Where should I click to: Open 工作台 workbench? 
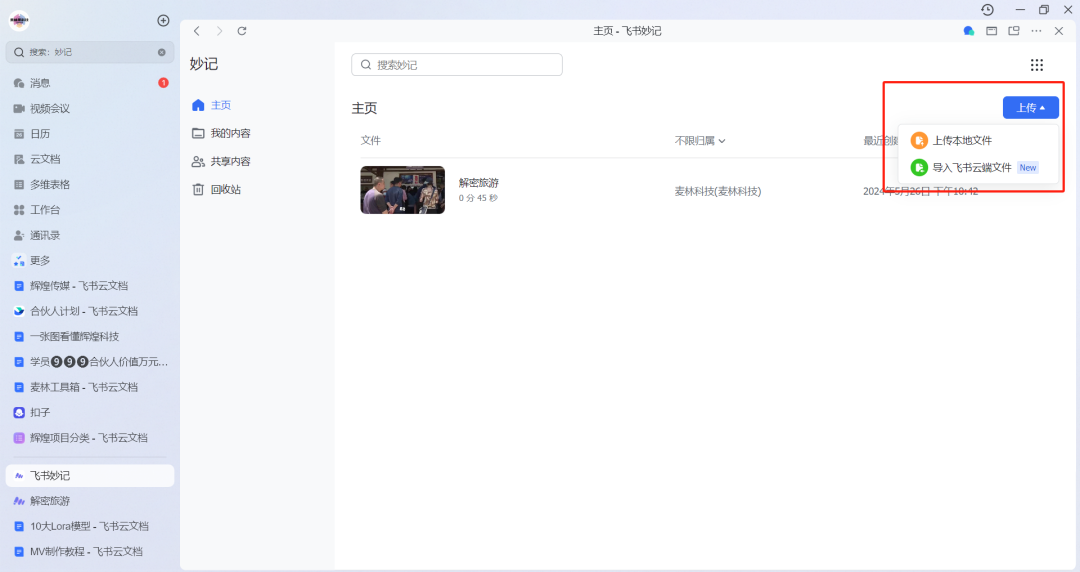click(90, 210)
